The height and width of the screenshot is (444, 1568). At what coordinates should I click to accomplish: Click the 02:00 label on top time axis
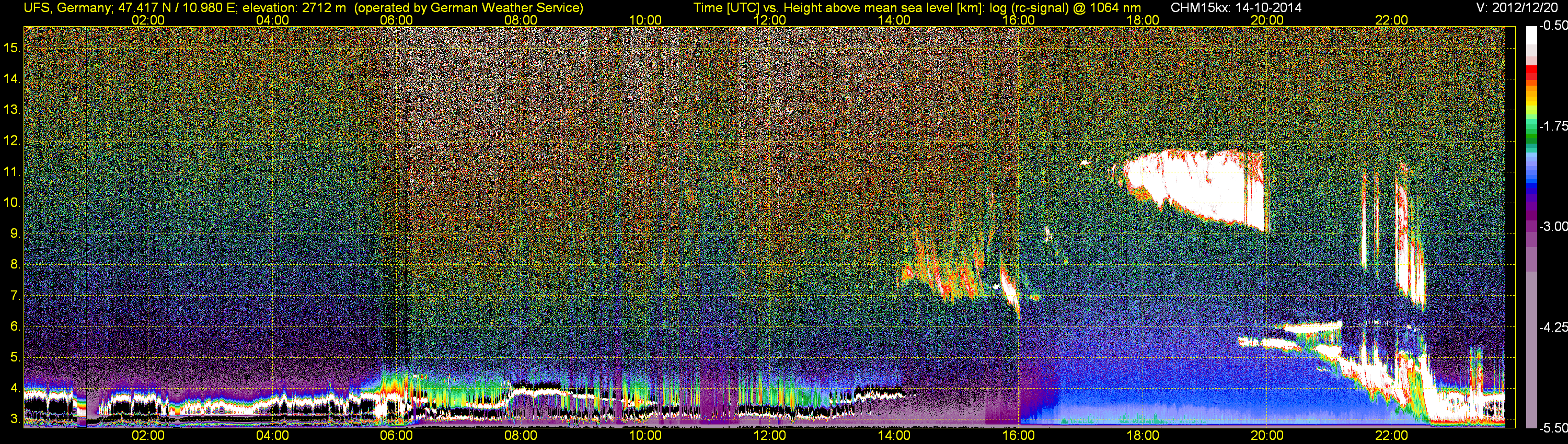148,20
